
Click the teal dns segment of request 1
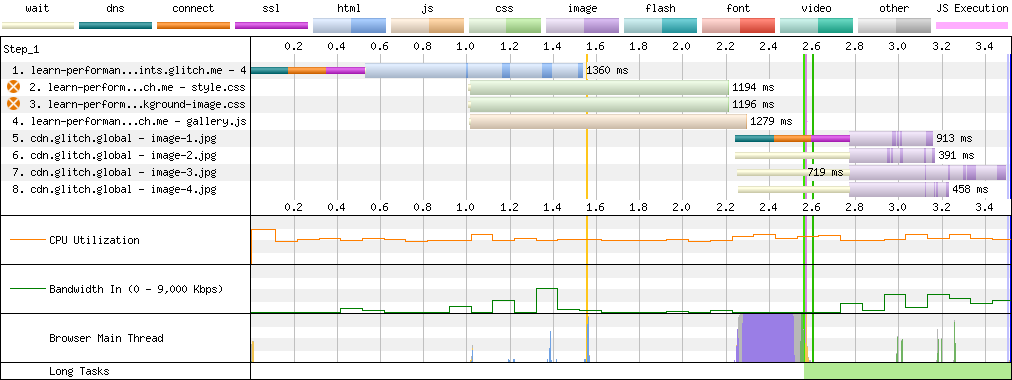pyautogui.click(x=269, y=70)
